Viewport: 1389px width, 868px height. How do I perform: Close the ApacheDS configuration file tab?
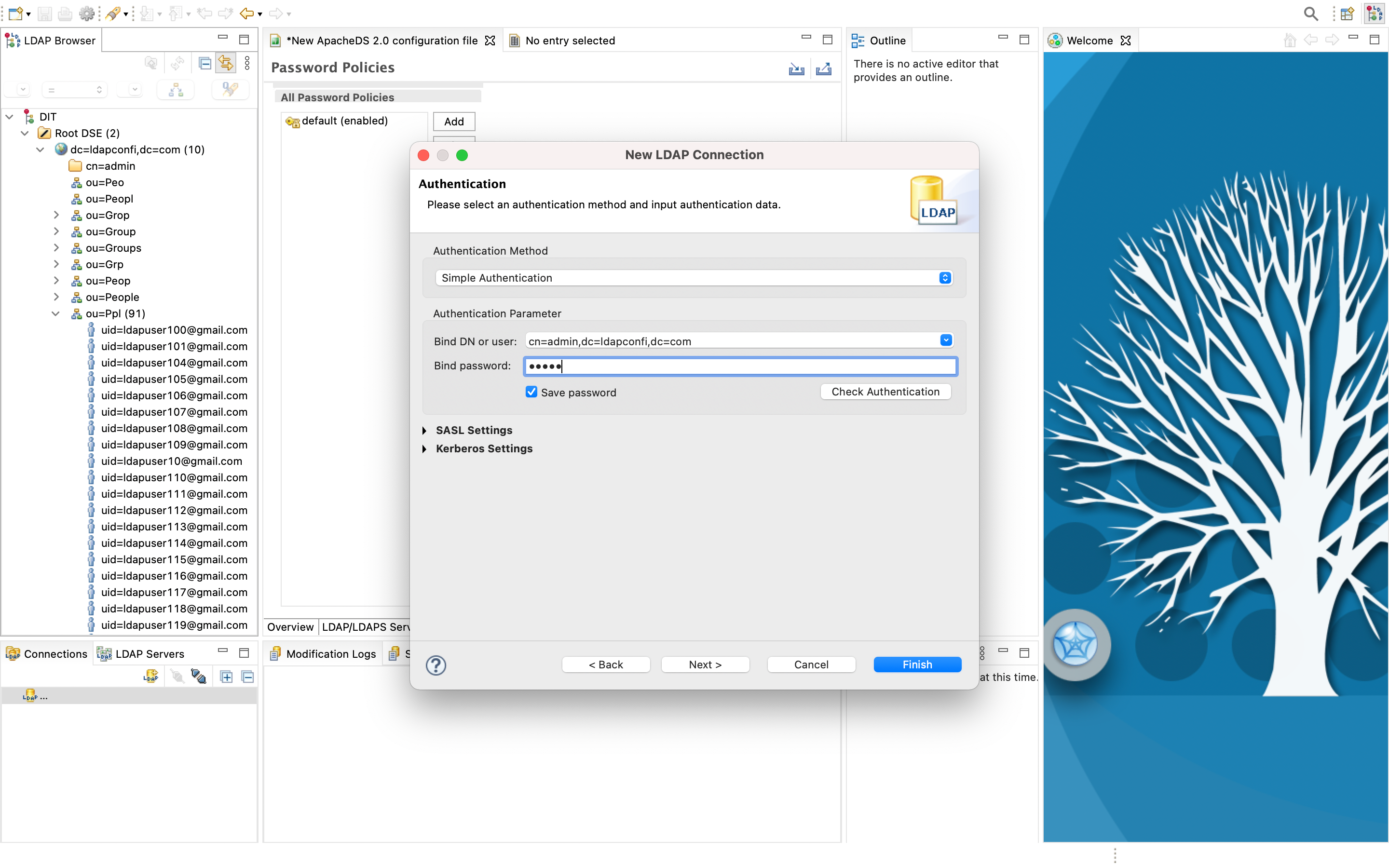click(x=490, y=41)
